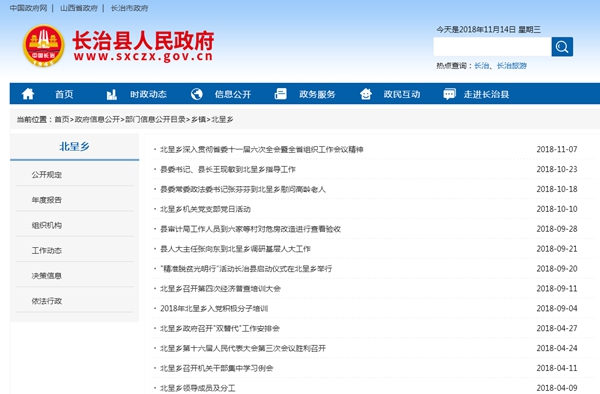The height and width of the screenshot is (394, 600).
Task: Open the 政务服务 menu item
Action: click(x=317, y=94)
